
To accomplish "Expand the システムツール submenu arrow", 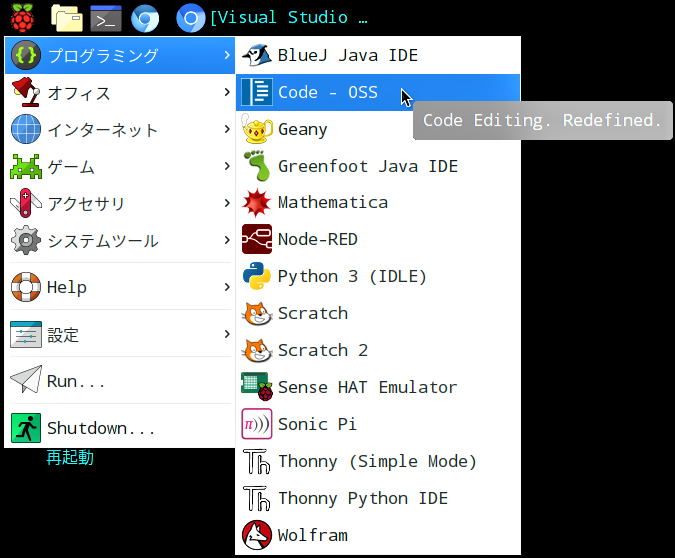I will 227,240.
